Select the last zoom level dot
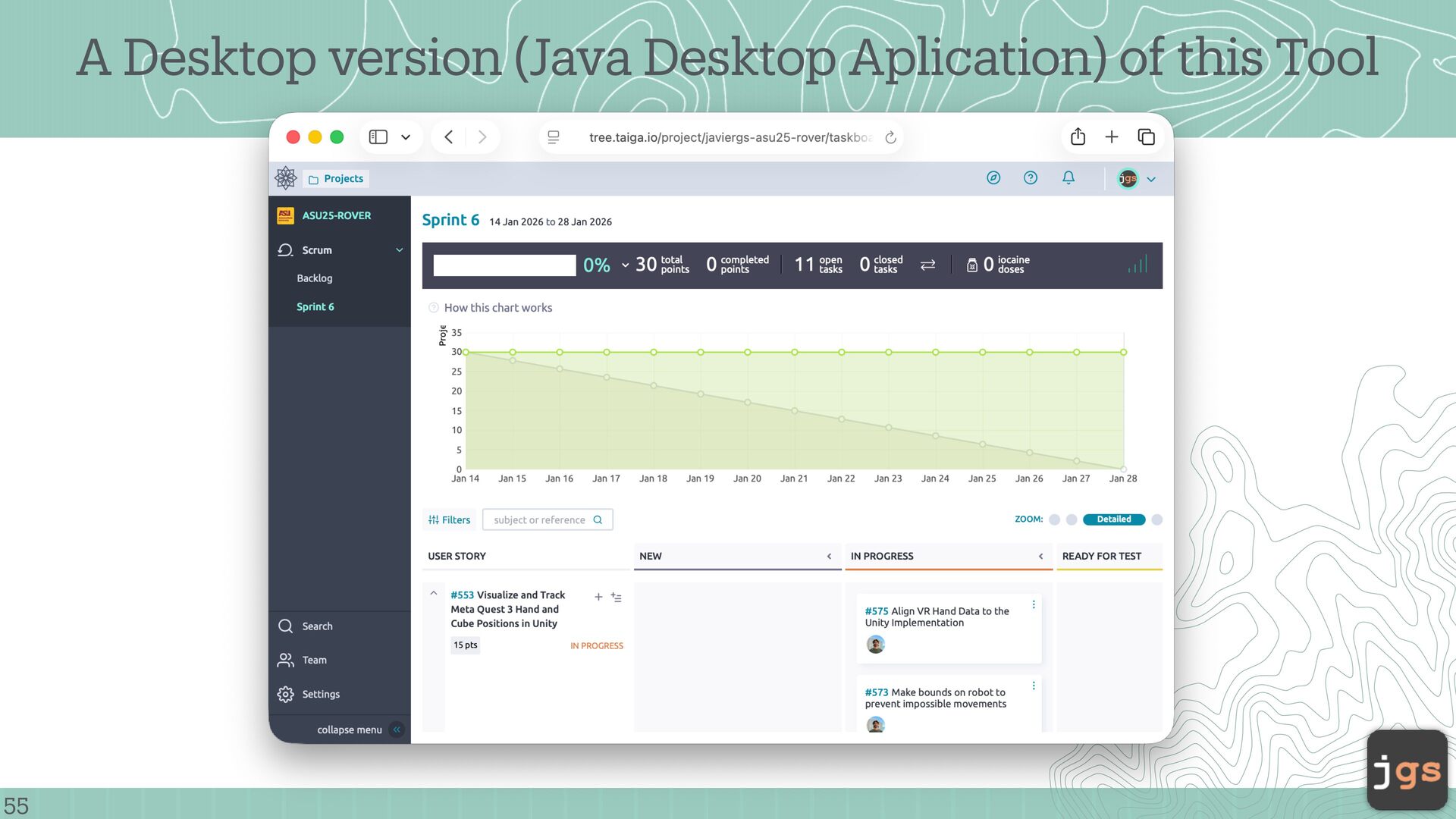 point(1156,519)
